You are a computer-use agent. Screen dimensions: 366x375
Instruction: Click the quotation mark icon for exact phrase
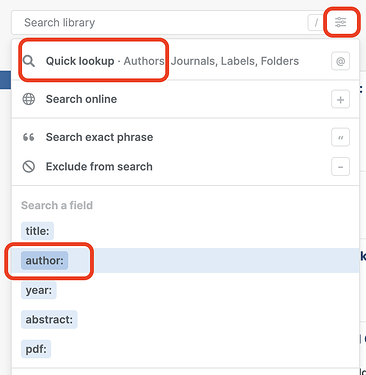[29, 137]
